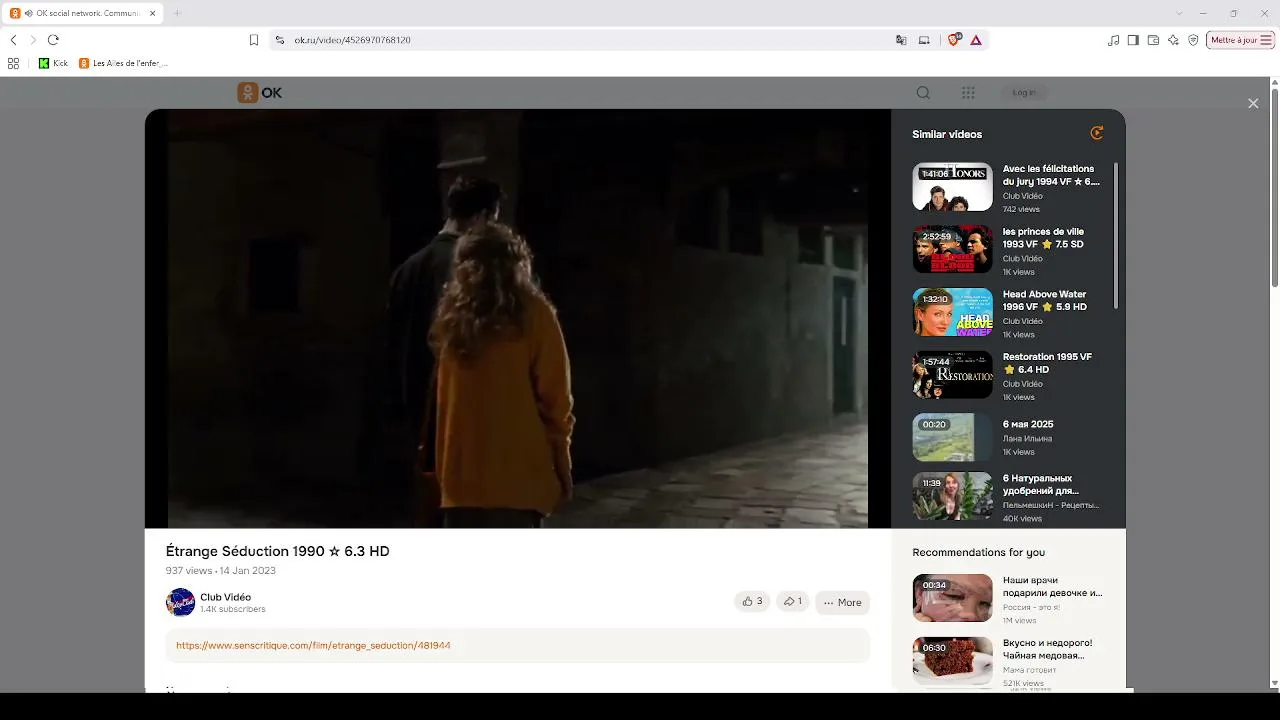Click title 6 мая 2025
The width and height of the screenshot is (1280, 720).
pyautogui.click(x=1028, y=424)
